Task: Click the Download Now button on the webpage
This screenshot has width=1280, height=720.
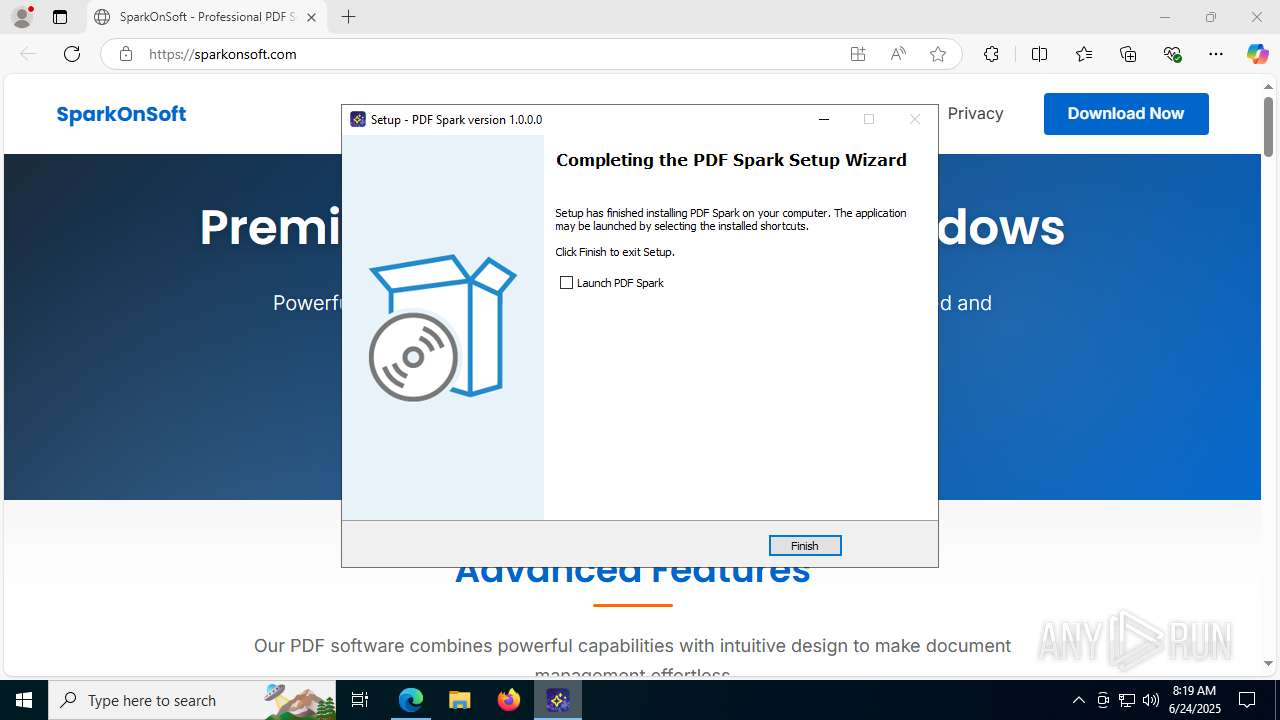Action: (1126, 114)
